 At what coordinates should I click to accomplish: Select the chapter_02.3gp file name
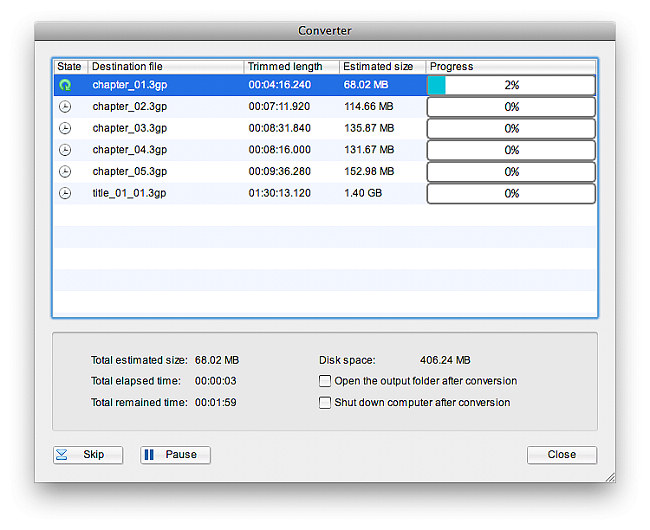130,106
